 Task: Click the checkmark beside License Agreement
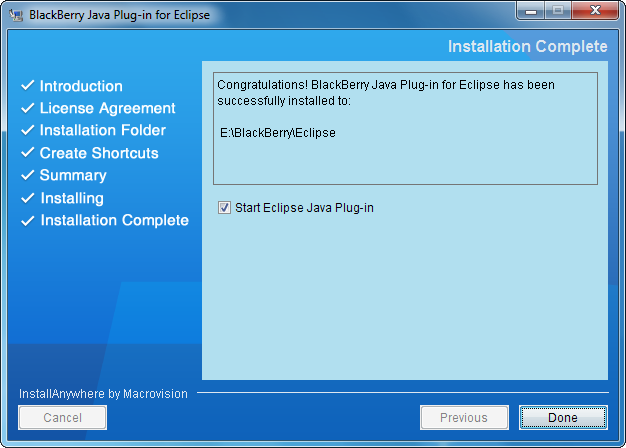click(28, 108)
